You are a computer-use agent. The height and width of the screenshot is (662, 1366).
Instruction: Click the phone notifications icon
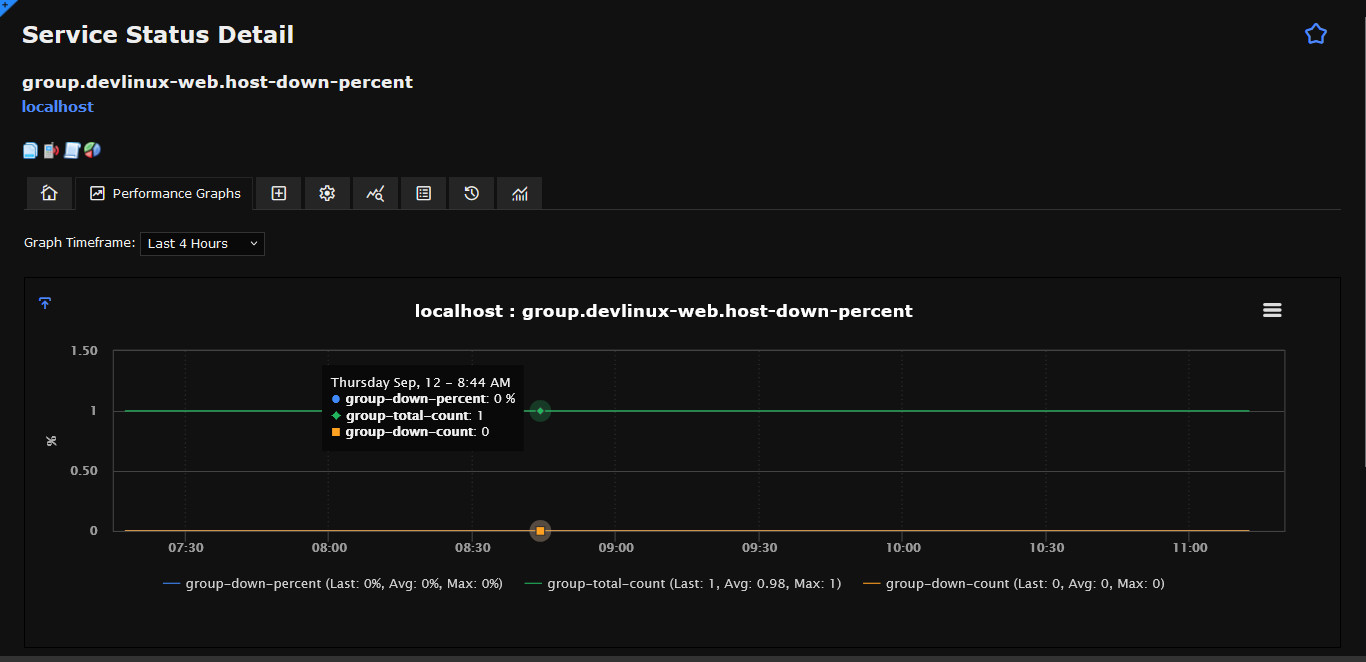pos(51,150)
